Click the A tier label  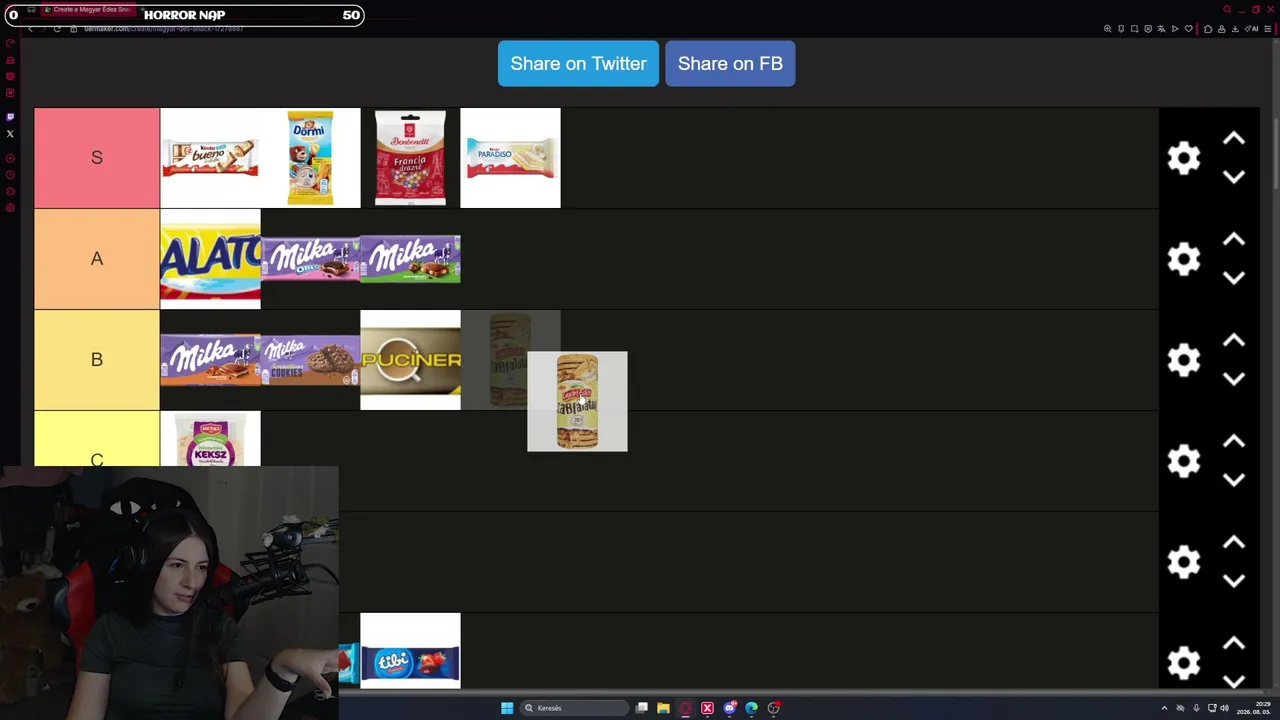[97, 259]
